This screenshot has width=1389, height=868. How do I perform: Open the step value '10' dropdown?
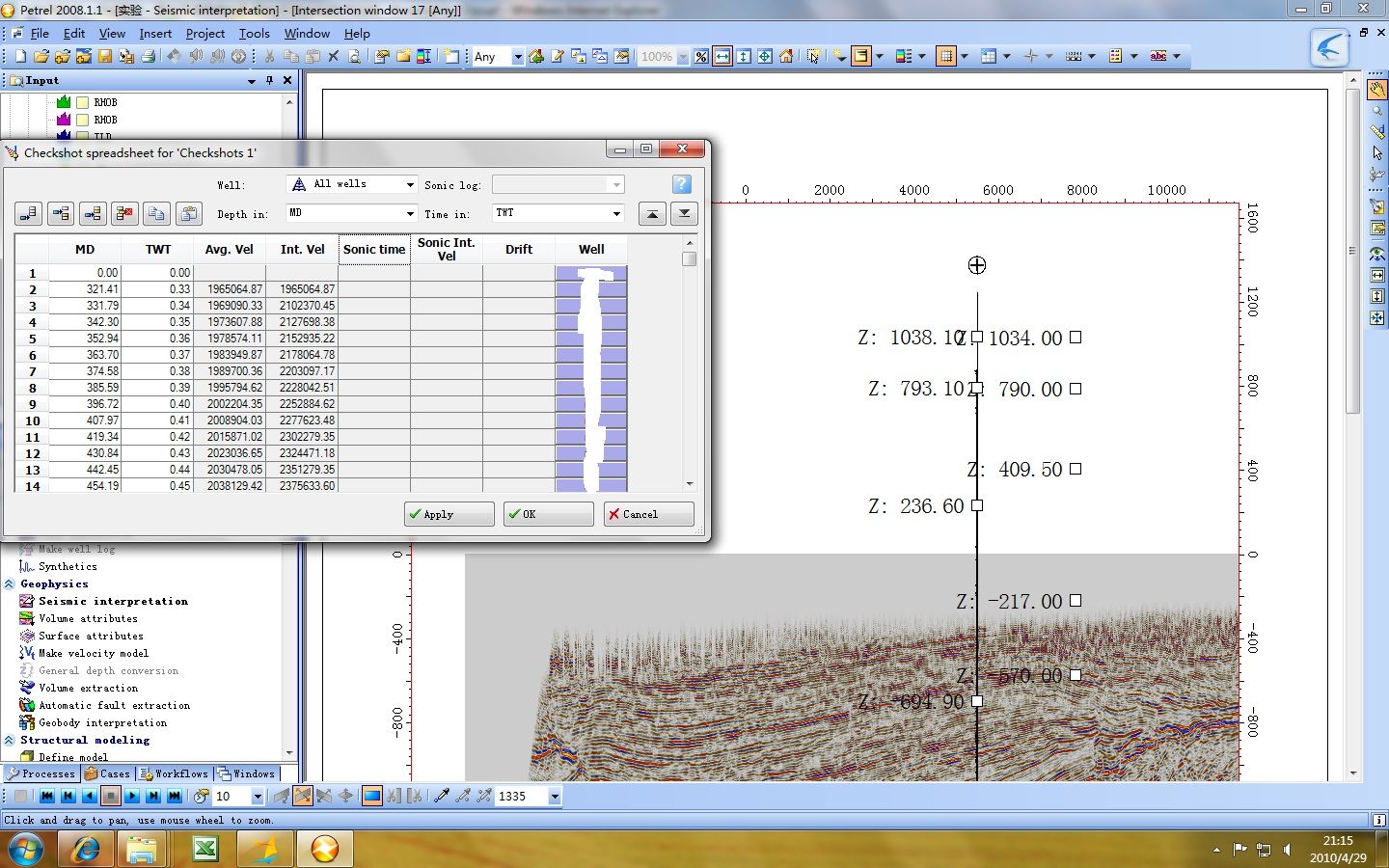258,797
